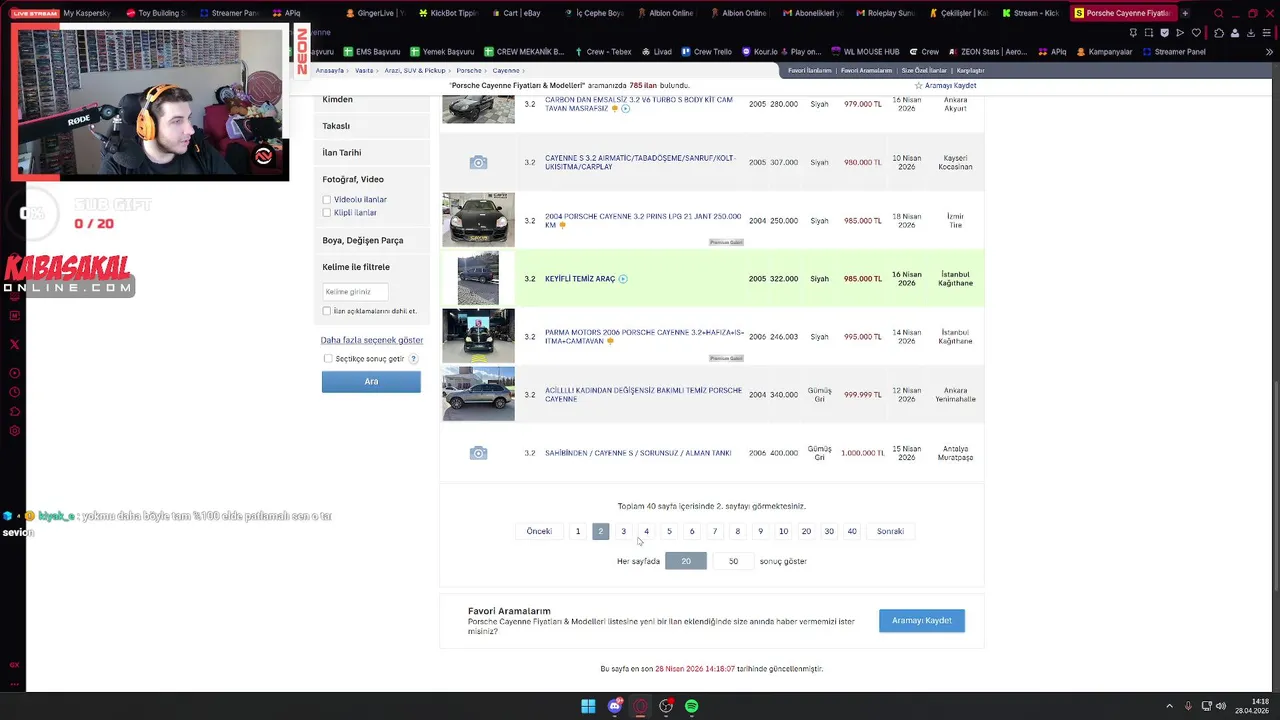Click the blue Aramayı Kaydet button
Image resolution: width=1280 pixels, height=720 pixels.
[922, 621]
